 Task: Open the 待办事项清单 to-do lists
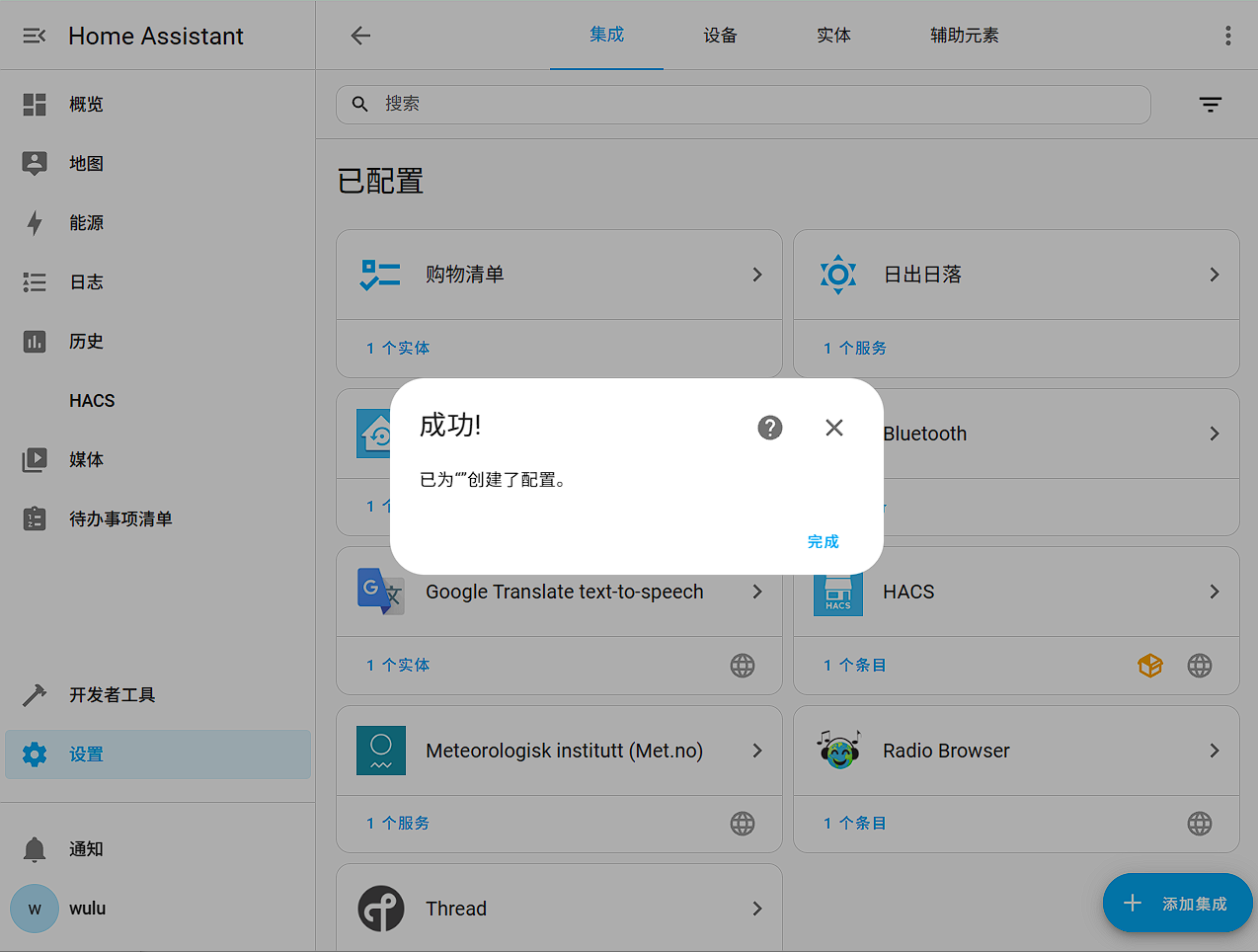[158, 518]
